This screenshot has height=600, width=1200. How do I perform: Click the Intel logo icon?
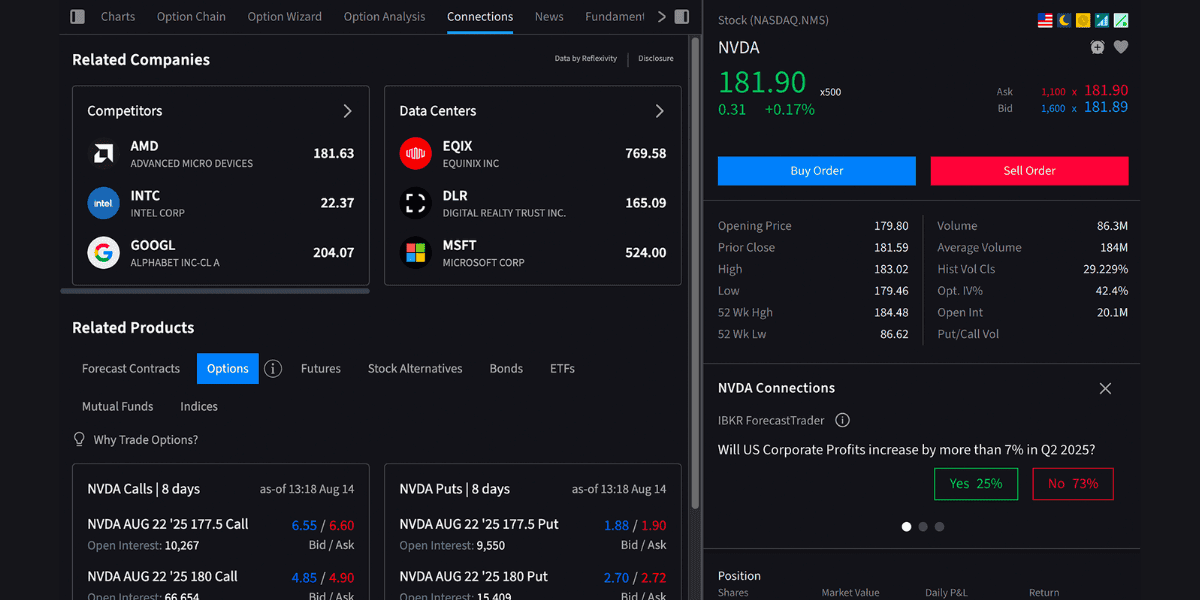(103, 203)
